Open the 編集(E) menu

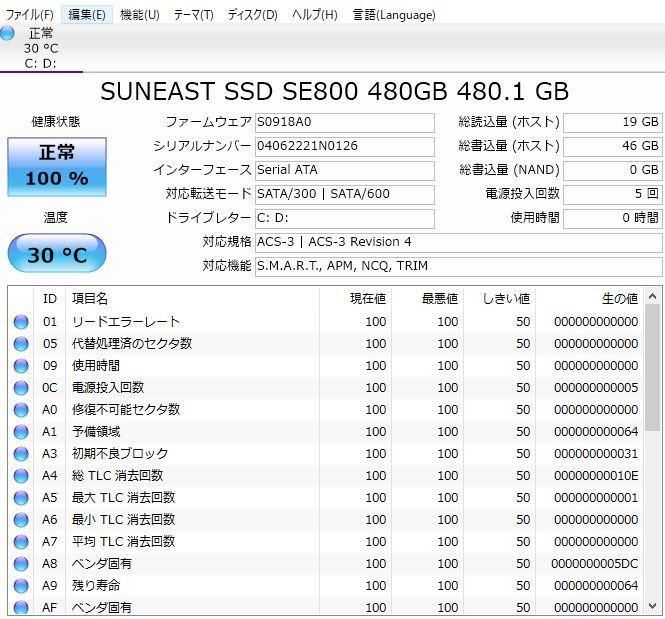[x=87, y=15]
